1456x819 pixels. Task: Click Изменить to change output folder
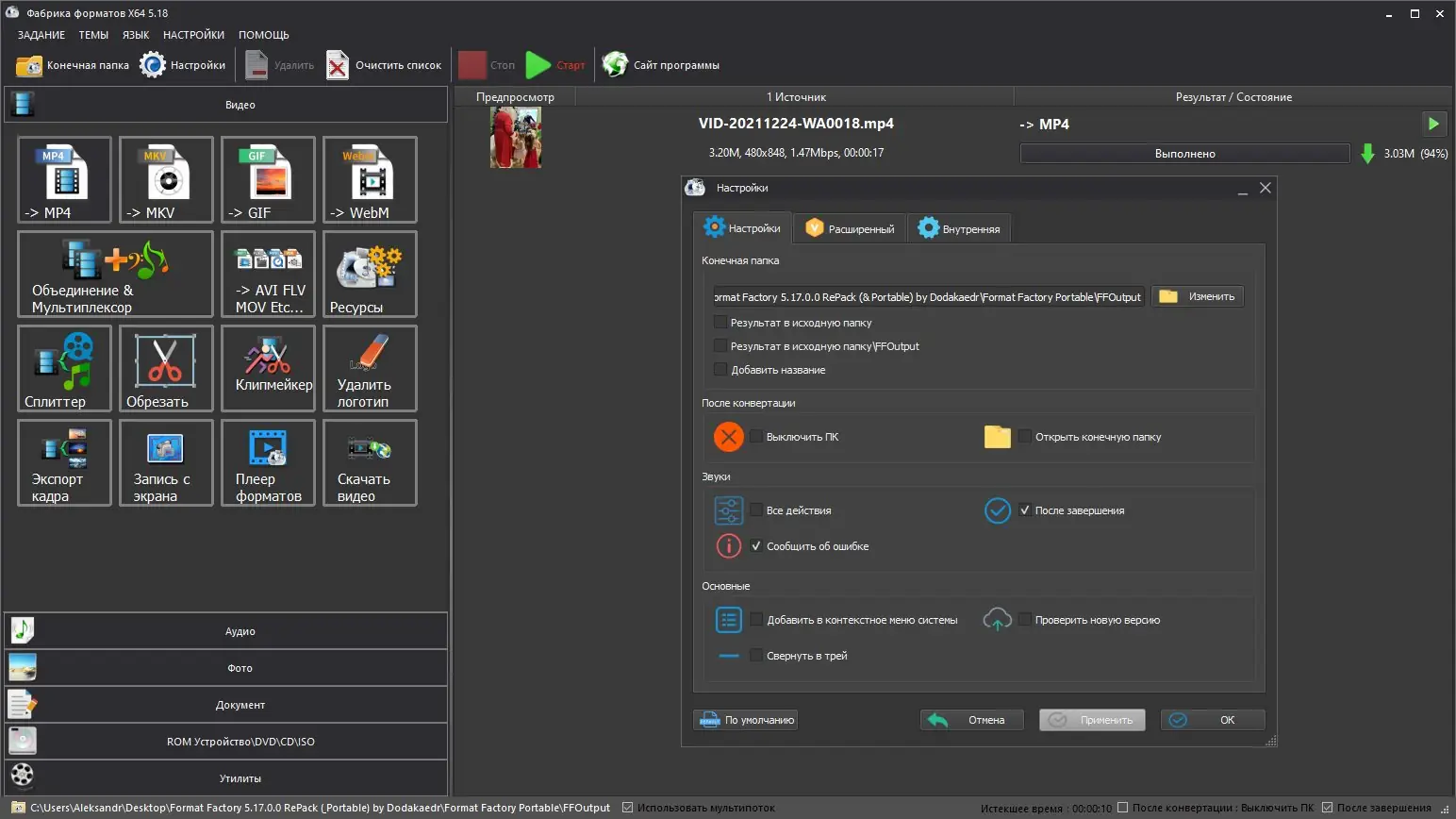tap(1198, 296)
